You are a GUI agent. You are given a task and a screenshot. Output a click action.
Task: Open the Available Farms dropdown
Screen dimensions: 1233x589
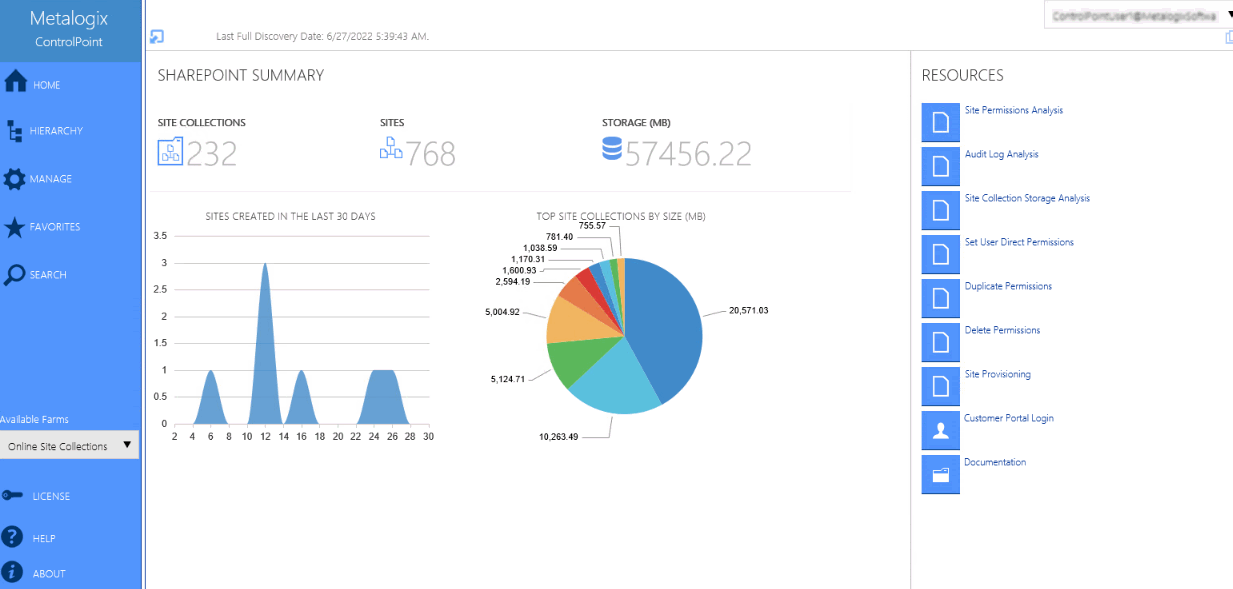point(68,445)
